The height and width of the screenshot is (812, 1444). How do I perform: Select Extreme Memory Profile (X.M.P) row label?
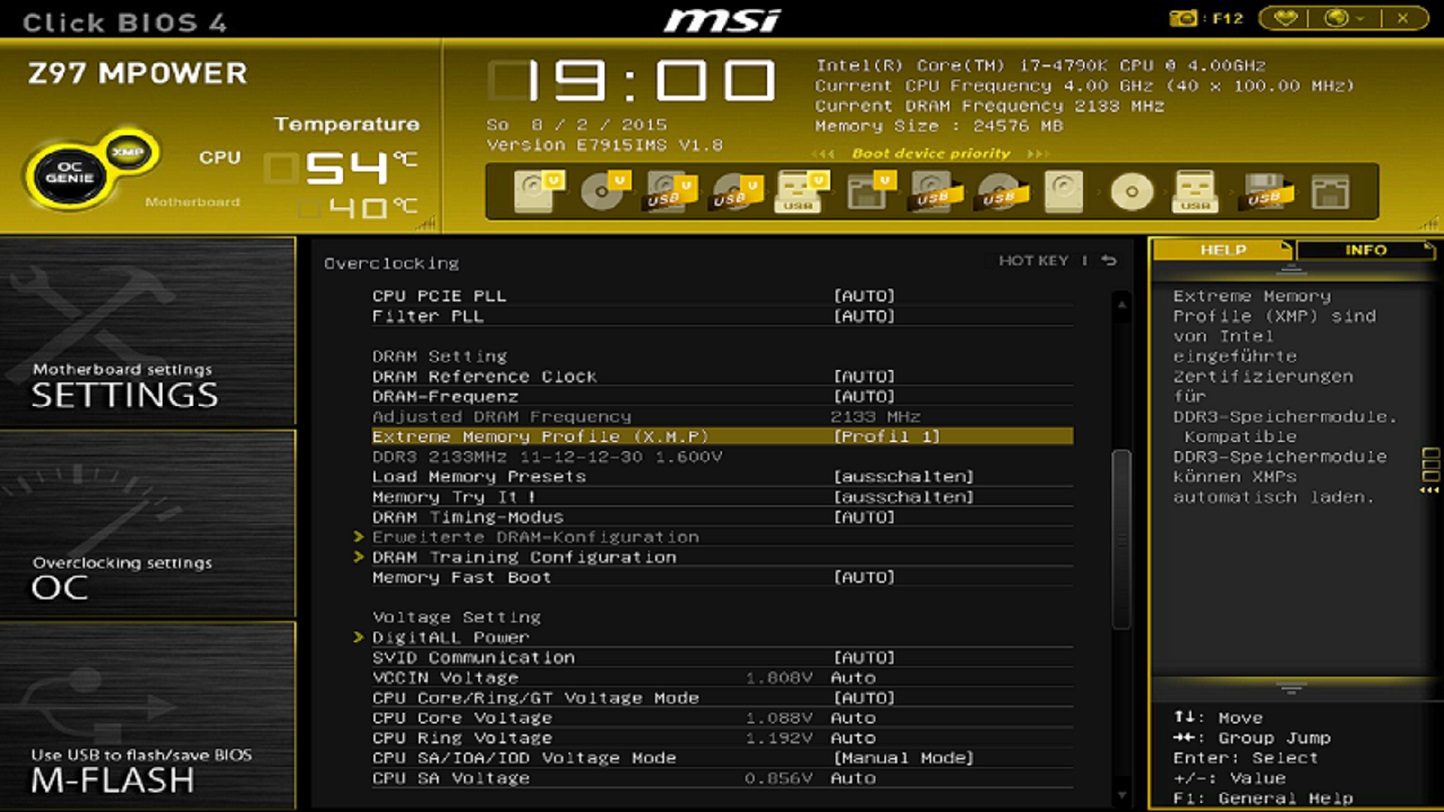click(x=540, y=436)
